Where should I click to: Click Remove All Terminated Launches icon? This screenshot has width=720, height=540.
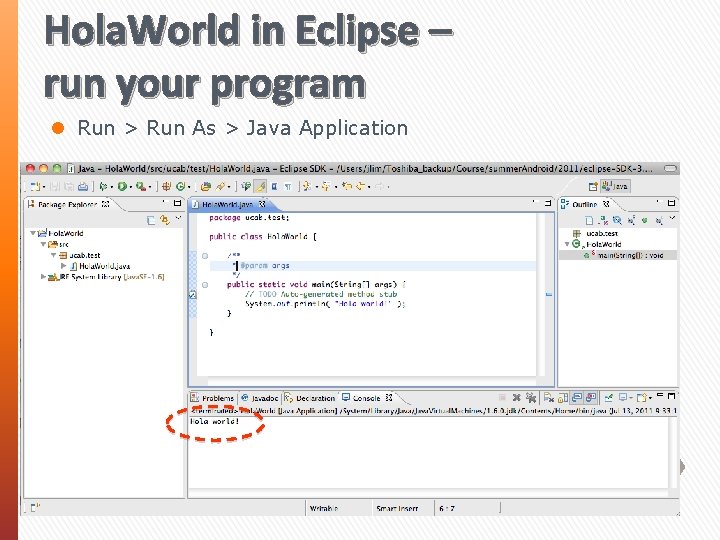click(531, 398)
